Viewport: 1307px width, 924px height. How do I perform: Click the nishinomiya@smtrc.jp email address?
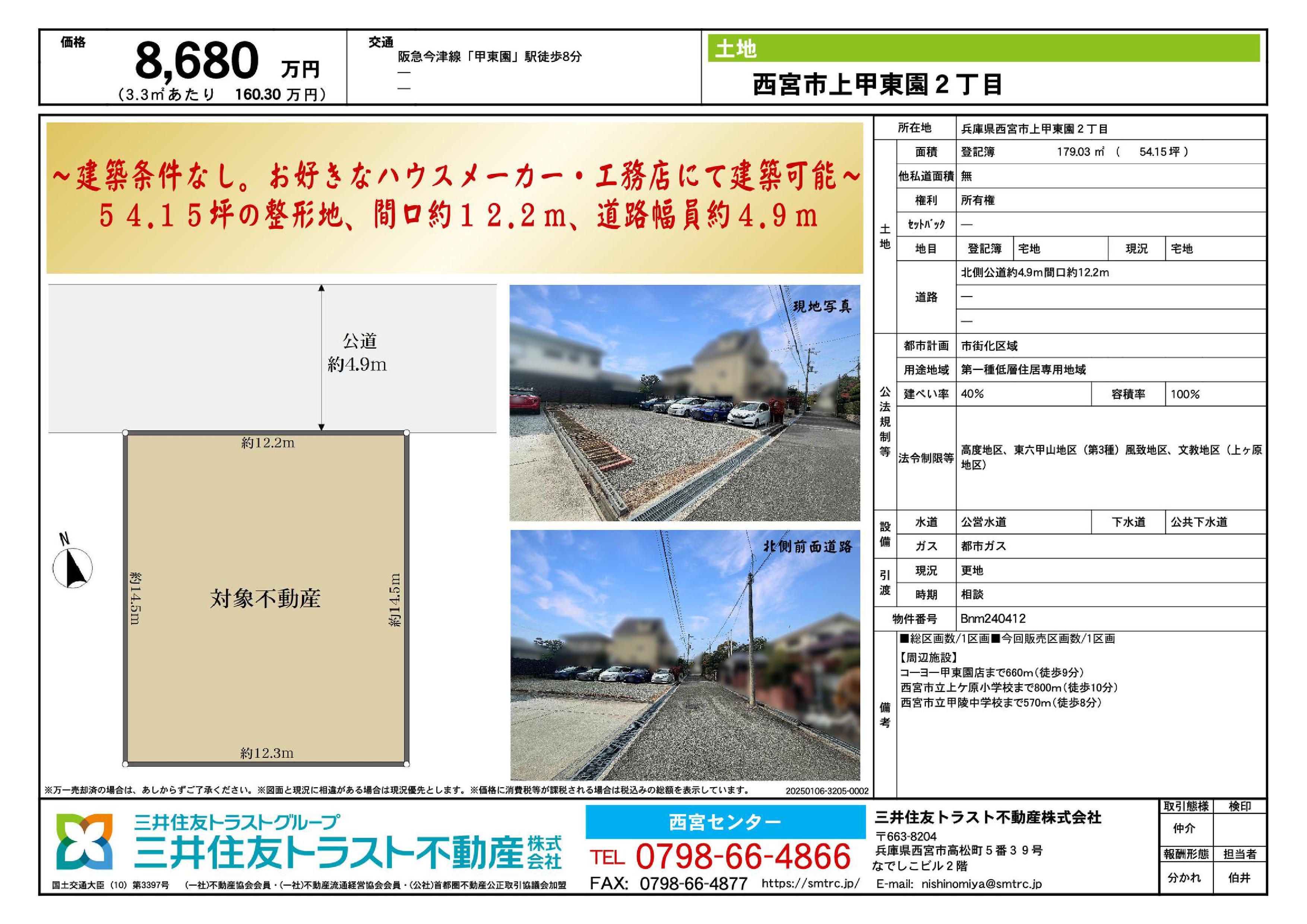click(981, 884)
